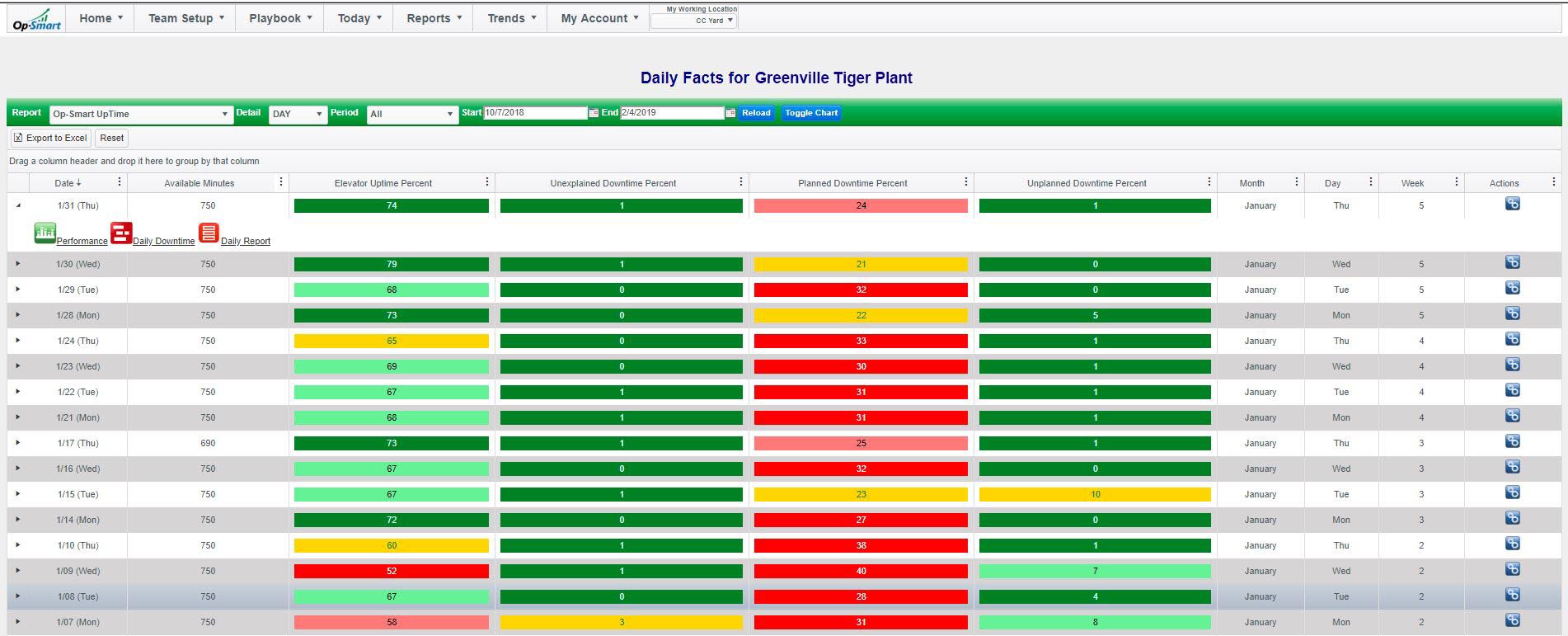Image resolution: width=1568 pixels, height=636 pixels.
Task: Open the Report dropdown Op-Smart UpTime
Action: tap(140, 114)
